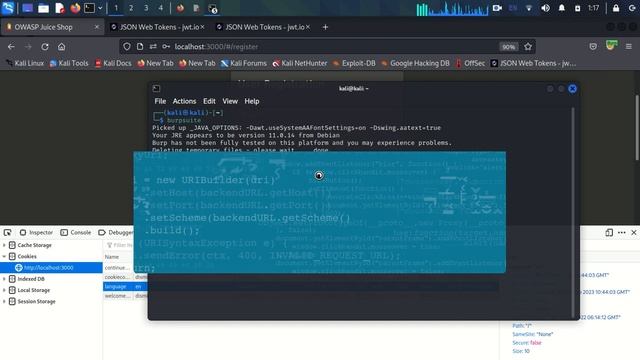Select the http://localhost:3000 cookies entry
This screenshot has width=640, height=360.
coord(51,268)
